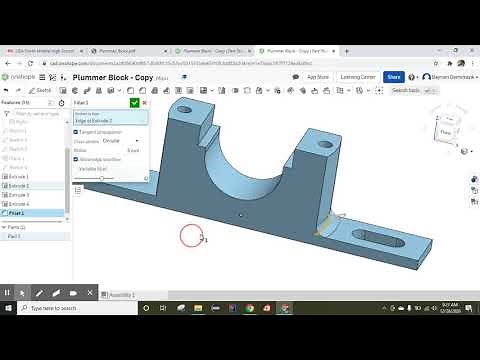Select the Loft tool
Viewport: 480px width, 360px height.
pyautogui.click(x=99, y=90)
